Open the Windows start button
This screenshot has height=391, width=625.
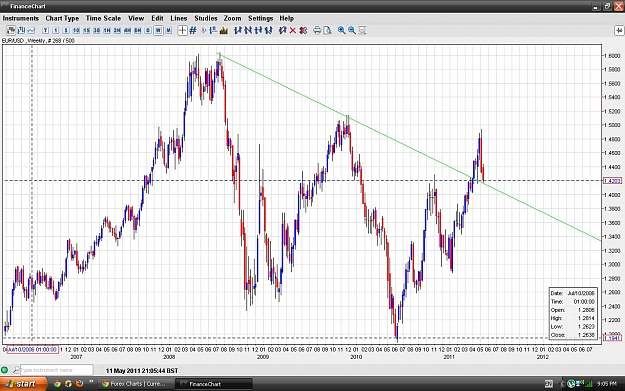click(x=23, y=384)
